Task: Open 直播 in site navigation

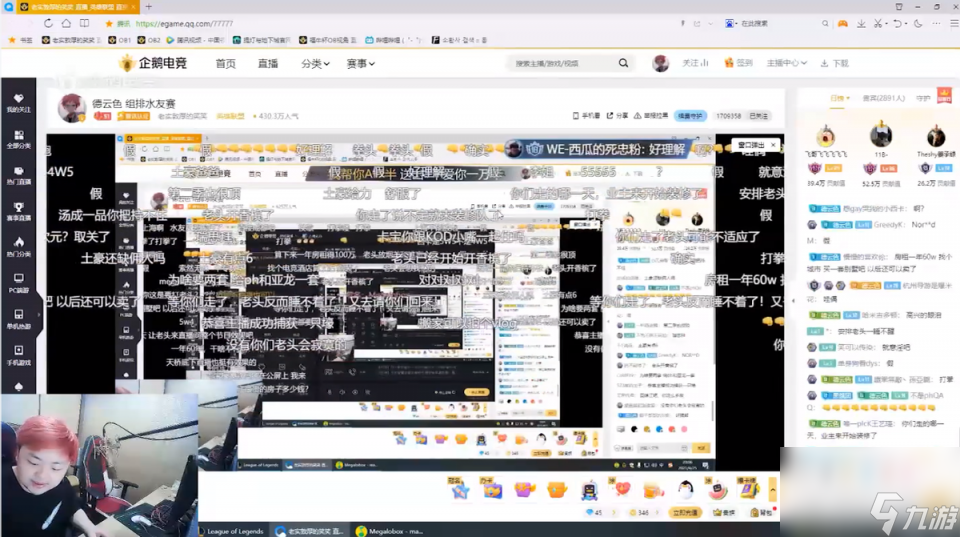Action: [268, 64]
